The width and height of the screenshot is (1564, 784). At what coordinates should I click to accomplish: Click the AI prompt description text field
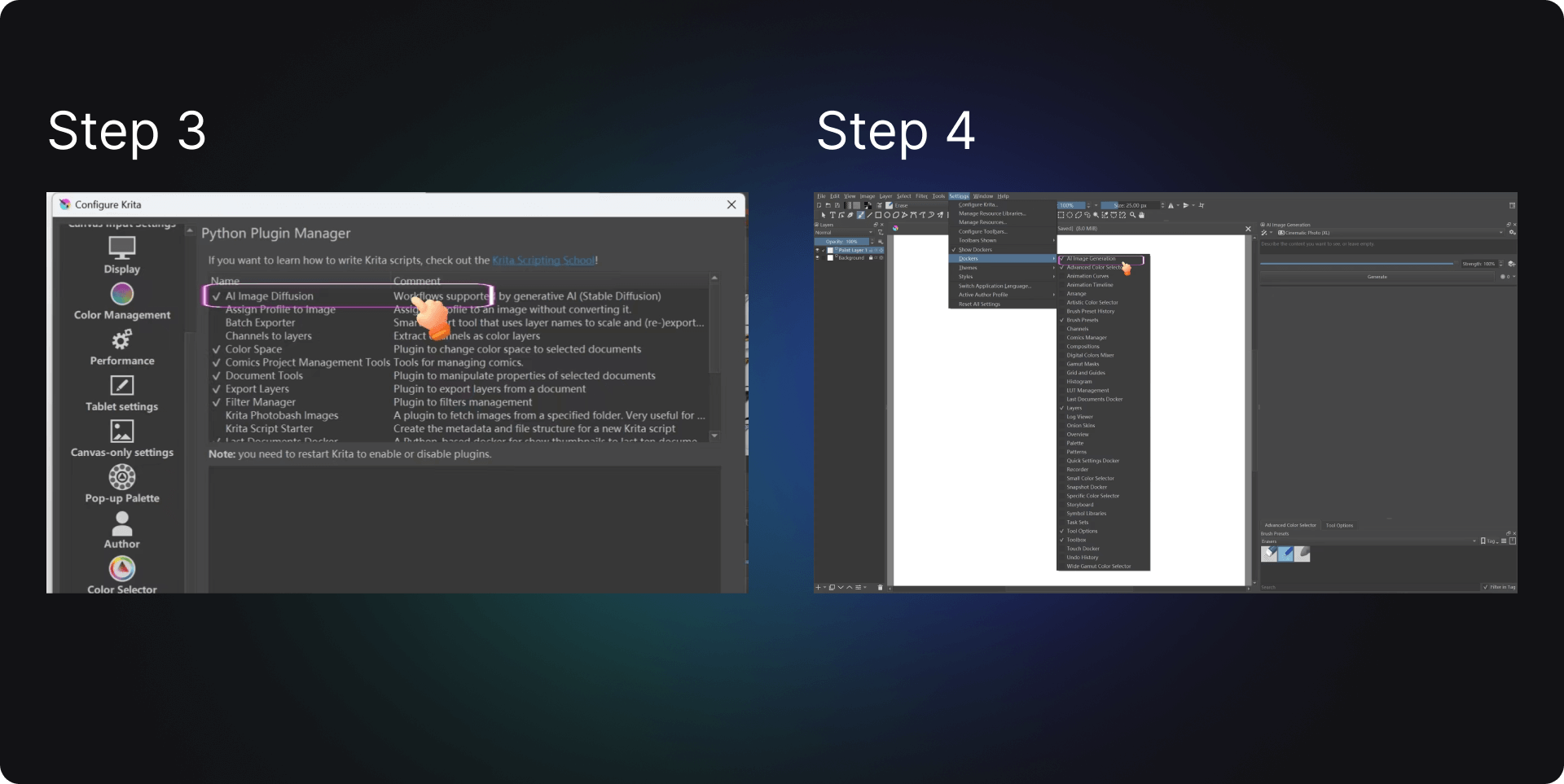(1388, 247)
